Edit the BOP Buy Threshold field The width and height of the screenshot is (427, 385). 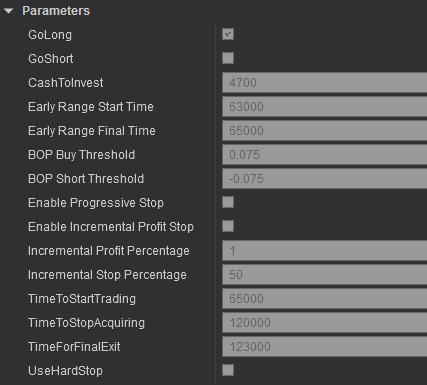325,155
